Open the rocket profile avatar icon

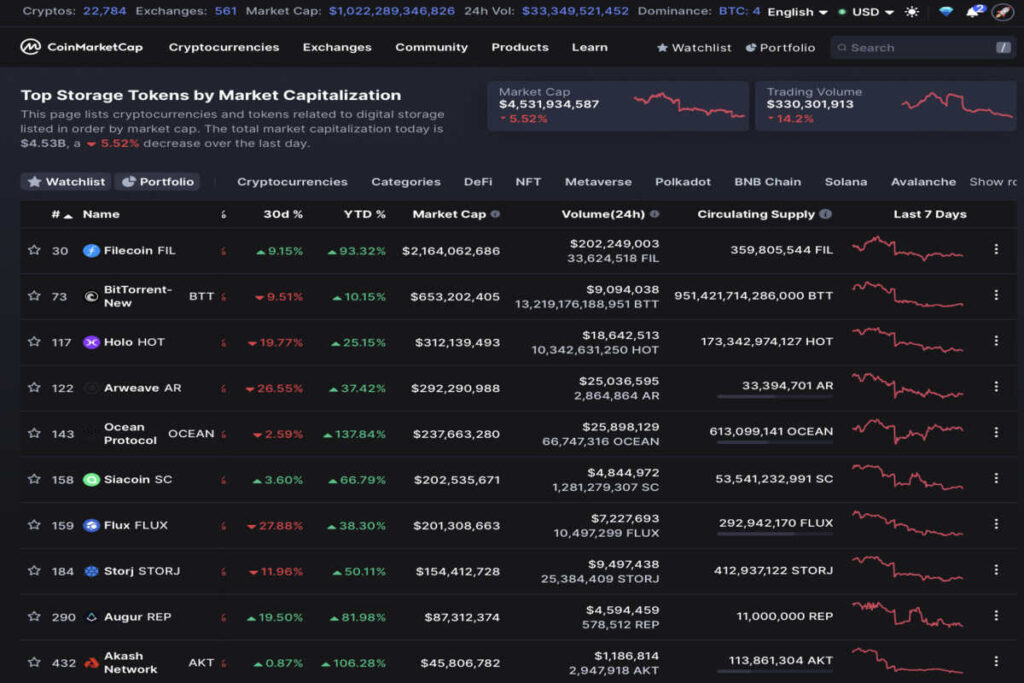[1002, 12]
